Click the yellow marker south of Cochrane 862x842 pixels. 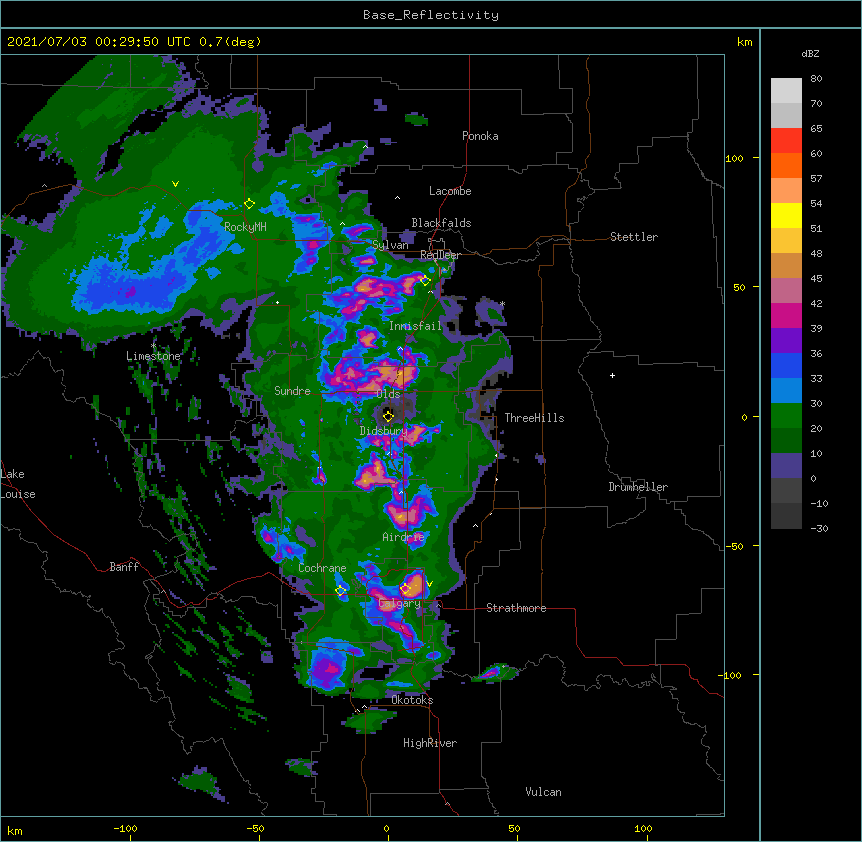click(x=341, y=591)
